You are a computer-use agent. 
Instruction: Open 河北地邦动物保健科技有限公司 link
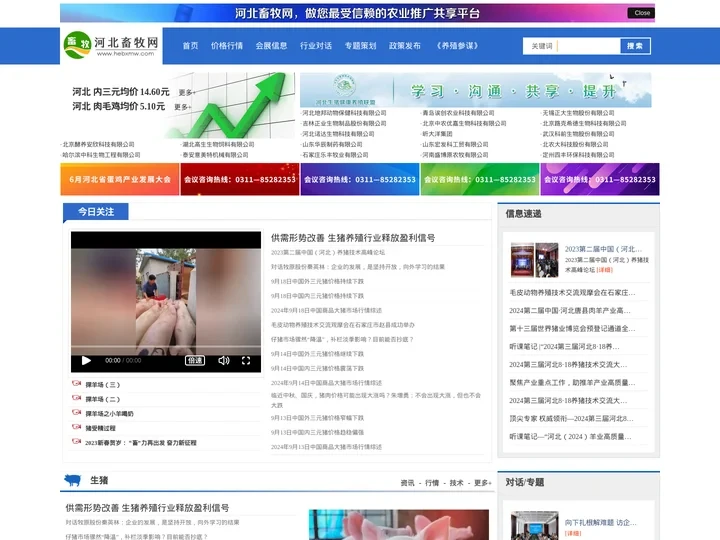[x=344, y=113]
